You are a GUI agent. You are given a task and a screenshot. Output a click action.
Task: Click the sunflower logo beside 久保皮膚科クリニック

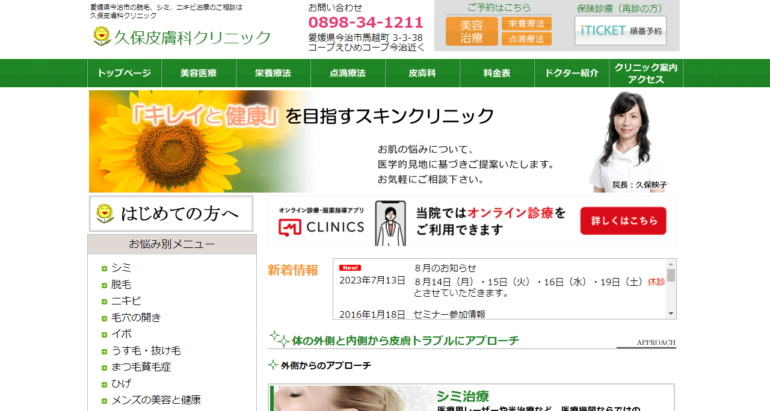(101, 37)
